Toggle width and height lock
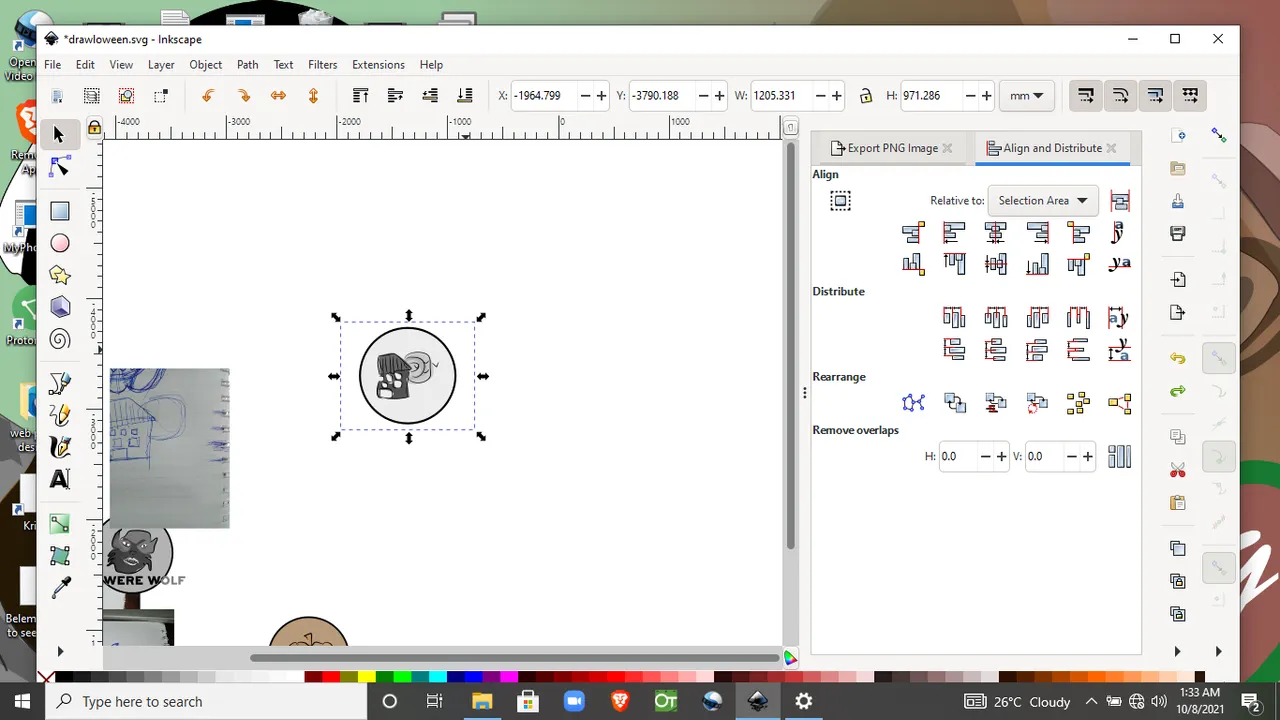 point(866,96)
